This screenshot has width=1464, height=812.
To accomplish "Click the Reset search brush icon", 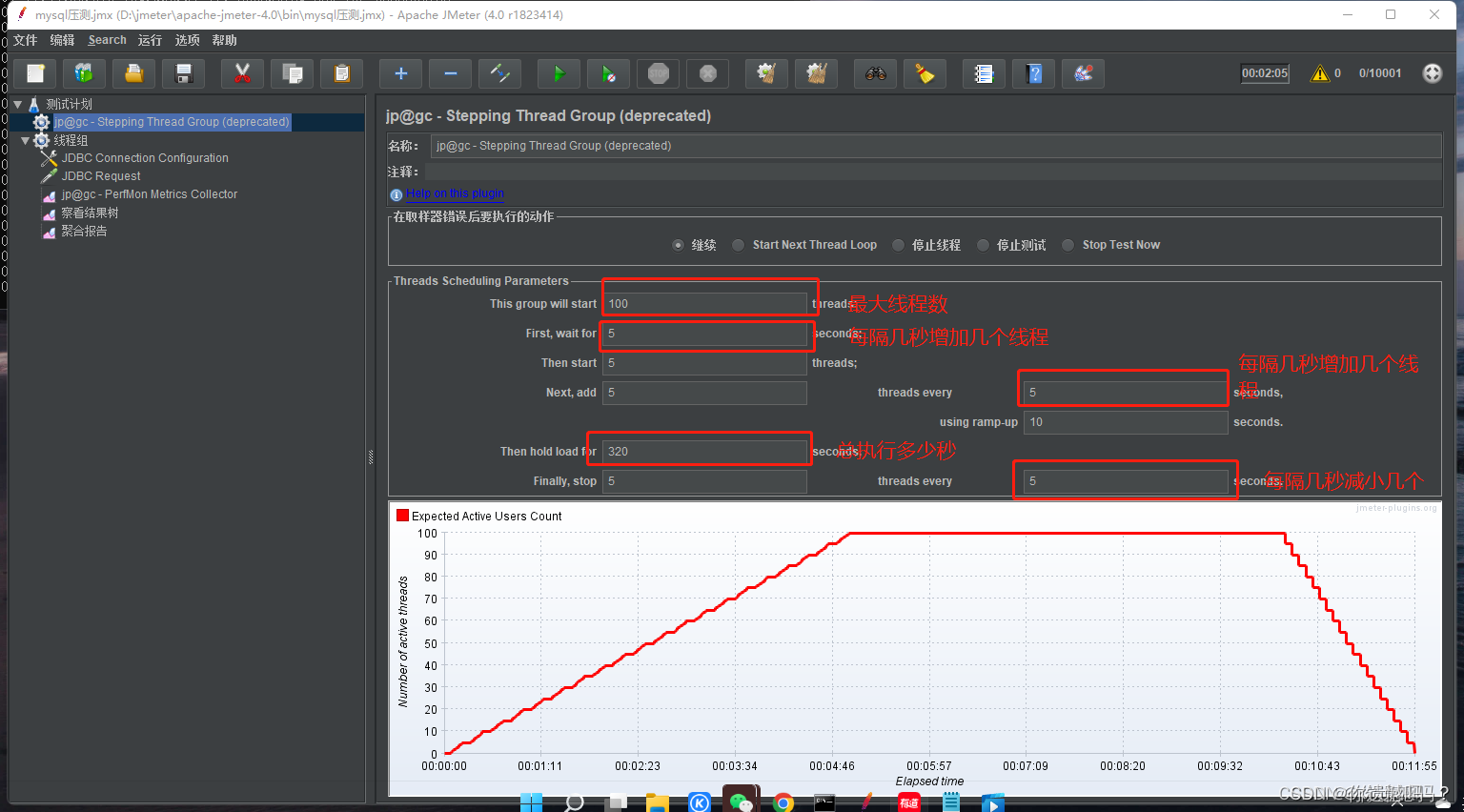I will click(x=925, y=73).
